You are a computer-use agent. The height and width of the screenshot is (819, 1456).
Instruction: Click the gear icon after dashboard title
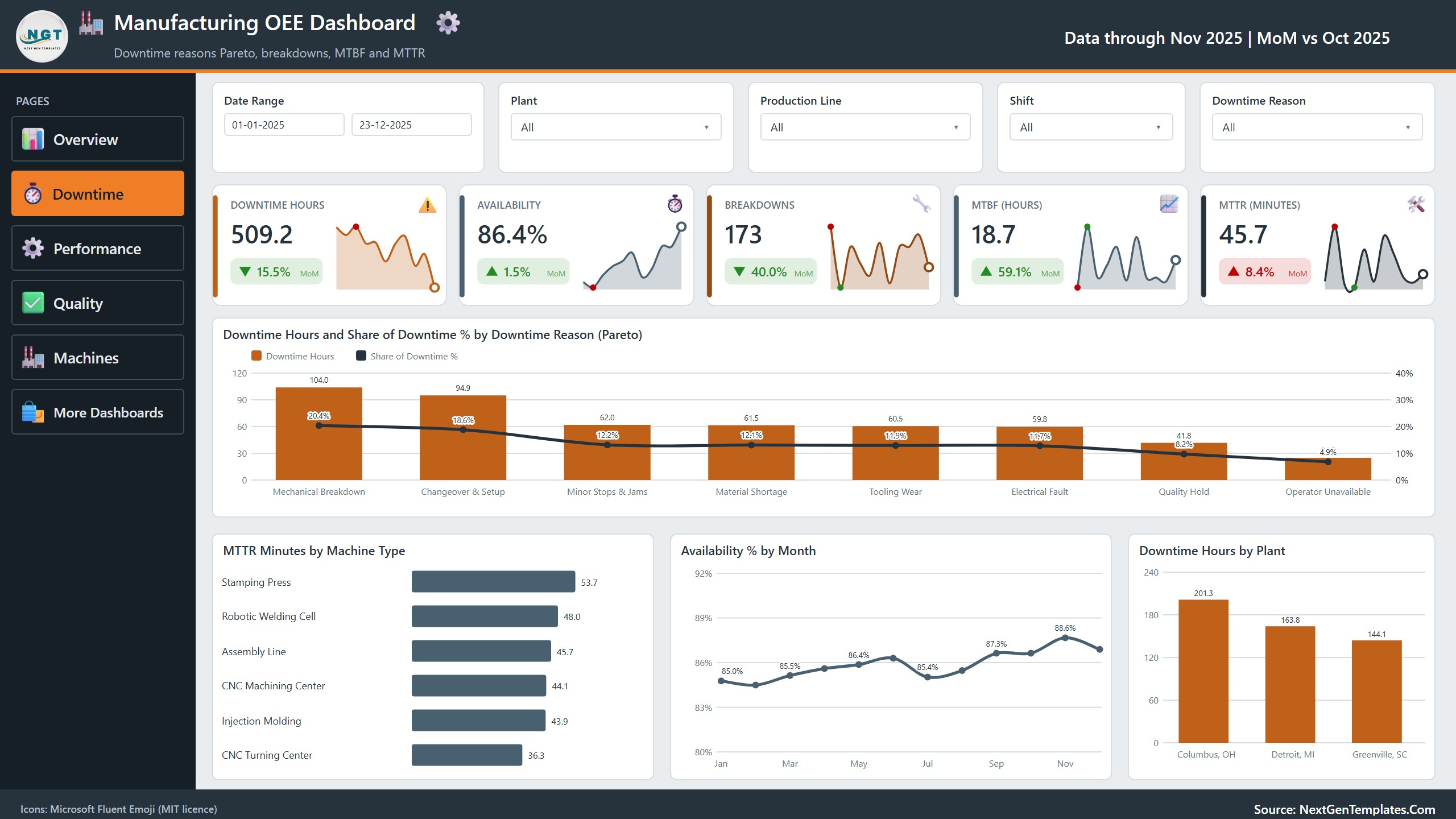tap(448, 23)
